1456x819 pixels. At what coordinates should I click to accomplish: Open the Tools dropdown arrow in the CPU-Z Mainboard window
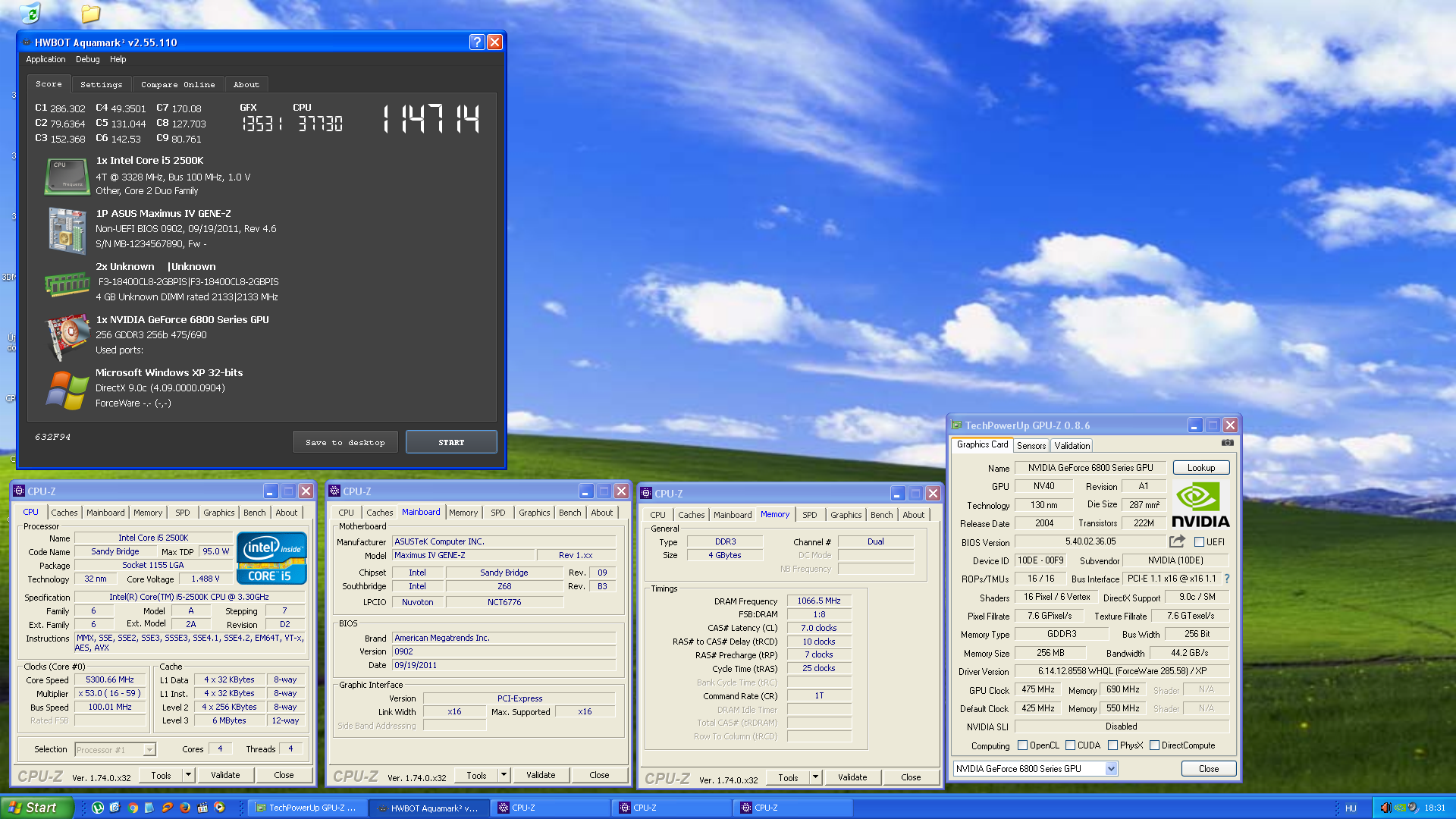[504, 775]
